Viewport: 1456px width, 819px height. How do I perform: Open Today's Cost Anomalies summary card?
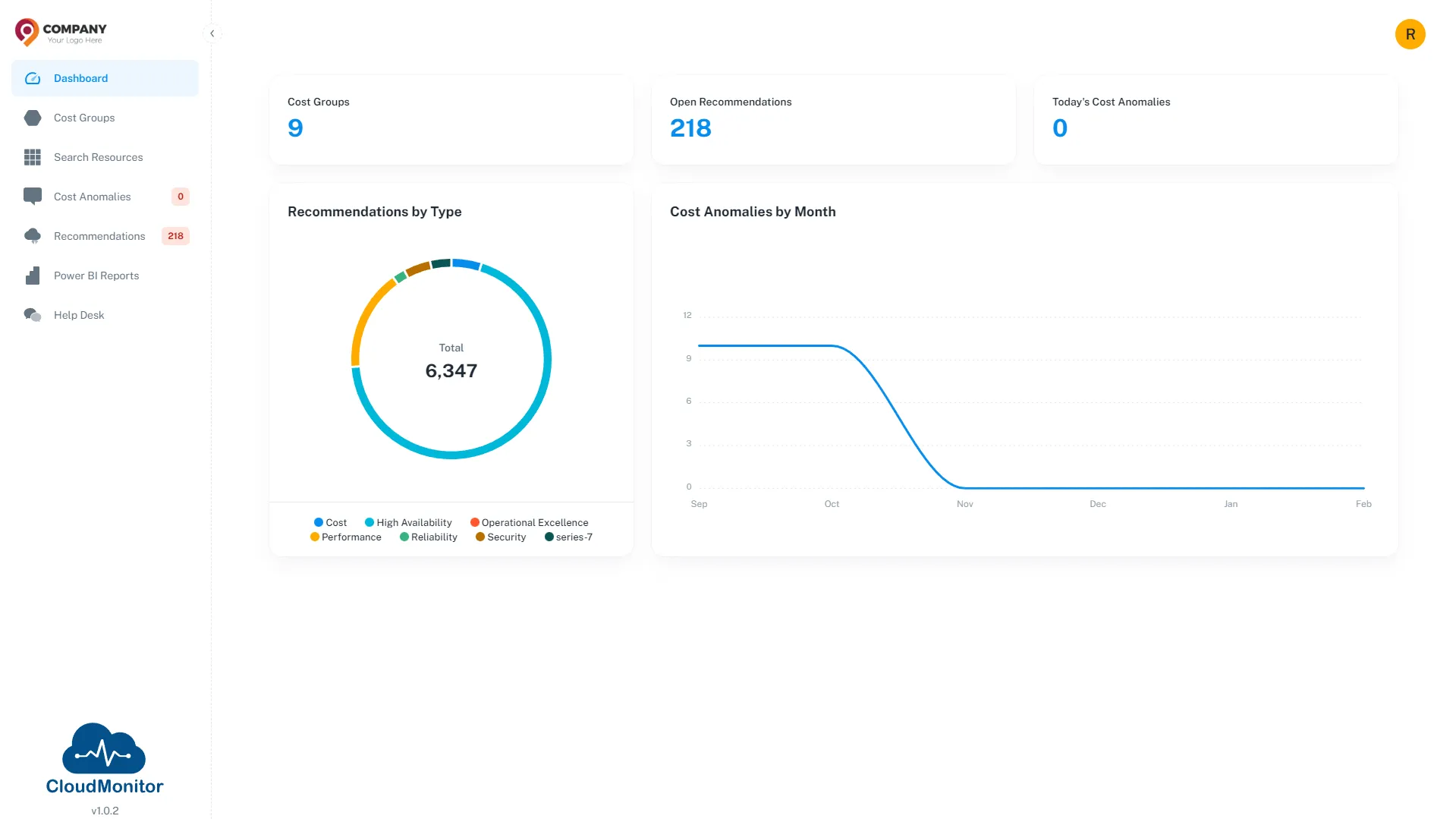tap(1216, 120)
